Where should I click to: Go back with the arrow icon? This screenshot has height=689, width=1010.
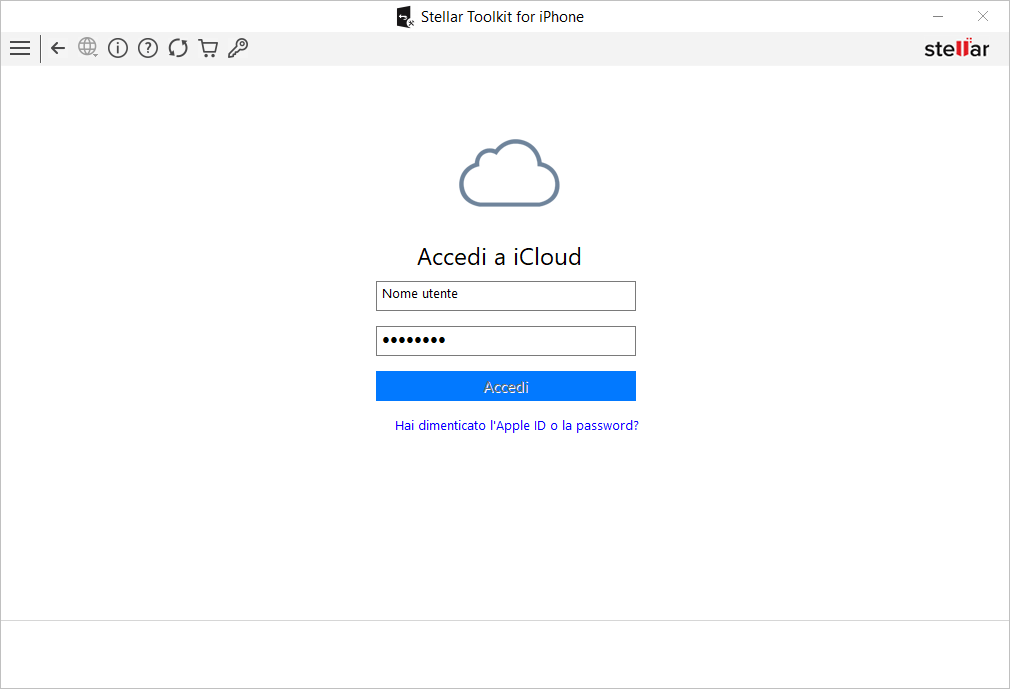coord(58,48)
